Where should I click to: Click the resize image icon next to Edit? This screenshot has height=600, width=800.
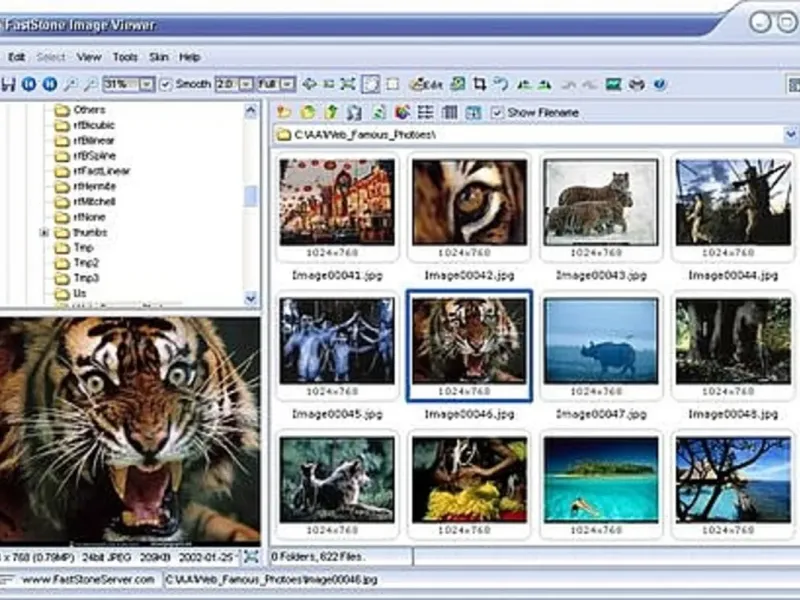[458, 84]
